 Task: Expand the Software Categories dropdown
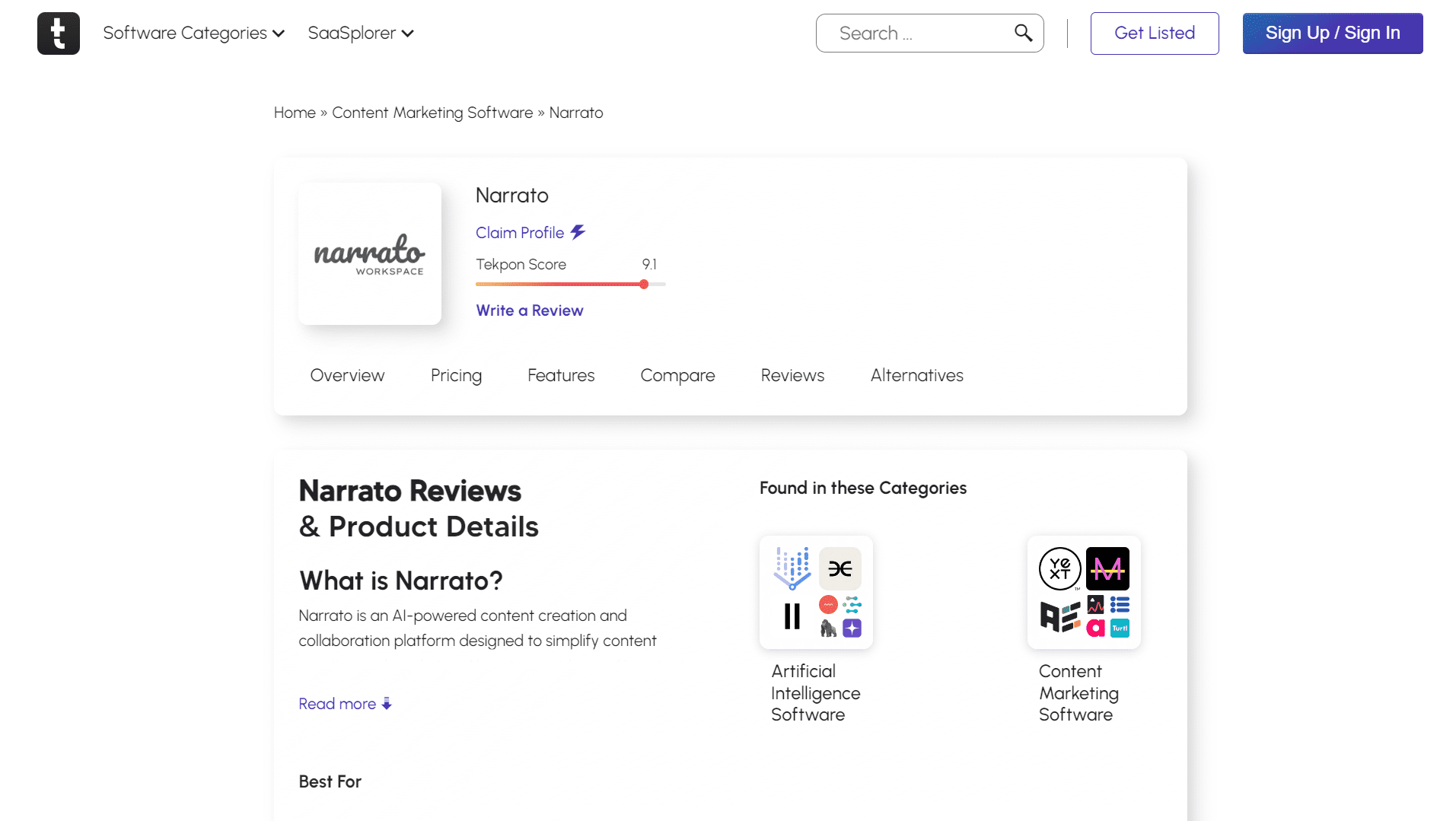193,33
